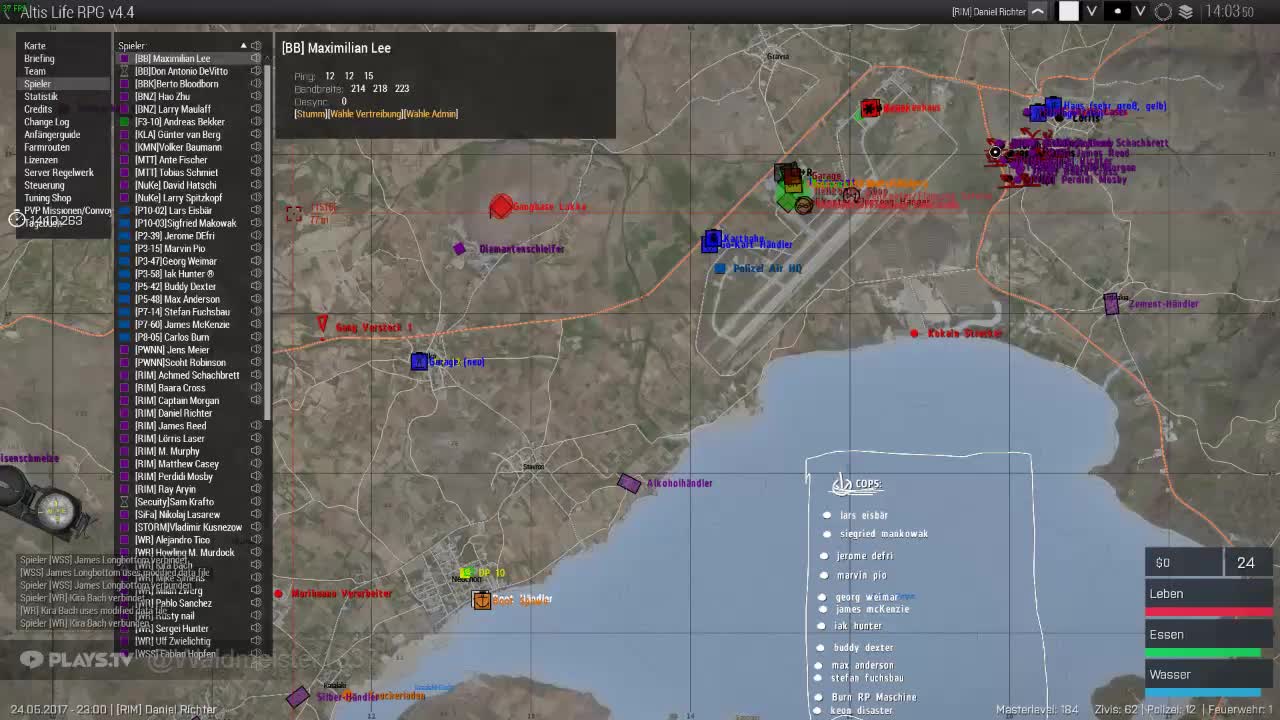
Task: Select player [PWNN] Jens Meier
Action: [172, 350]
